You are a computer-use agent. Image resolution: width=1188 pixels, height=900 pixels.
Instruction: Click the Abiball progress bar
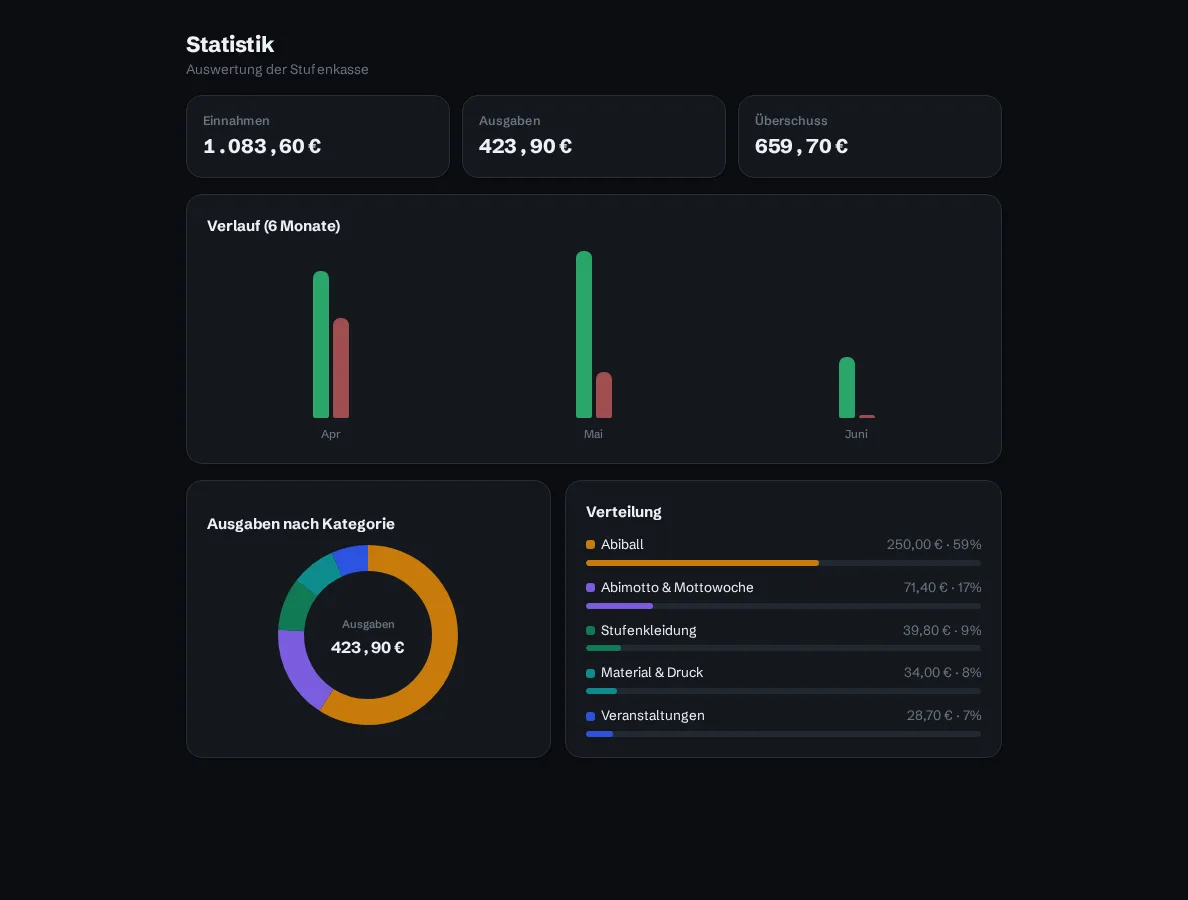pos(783,563)
